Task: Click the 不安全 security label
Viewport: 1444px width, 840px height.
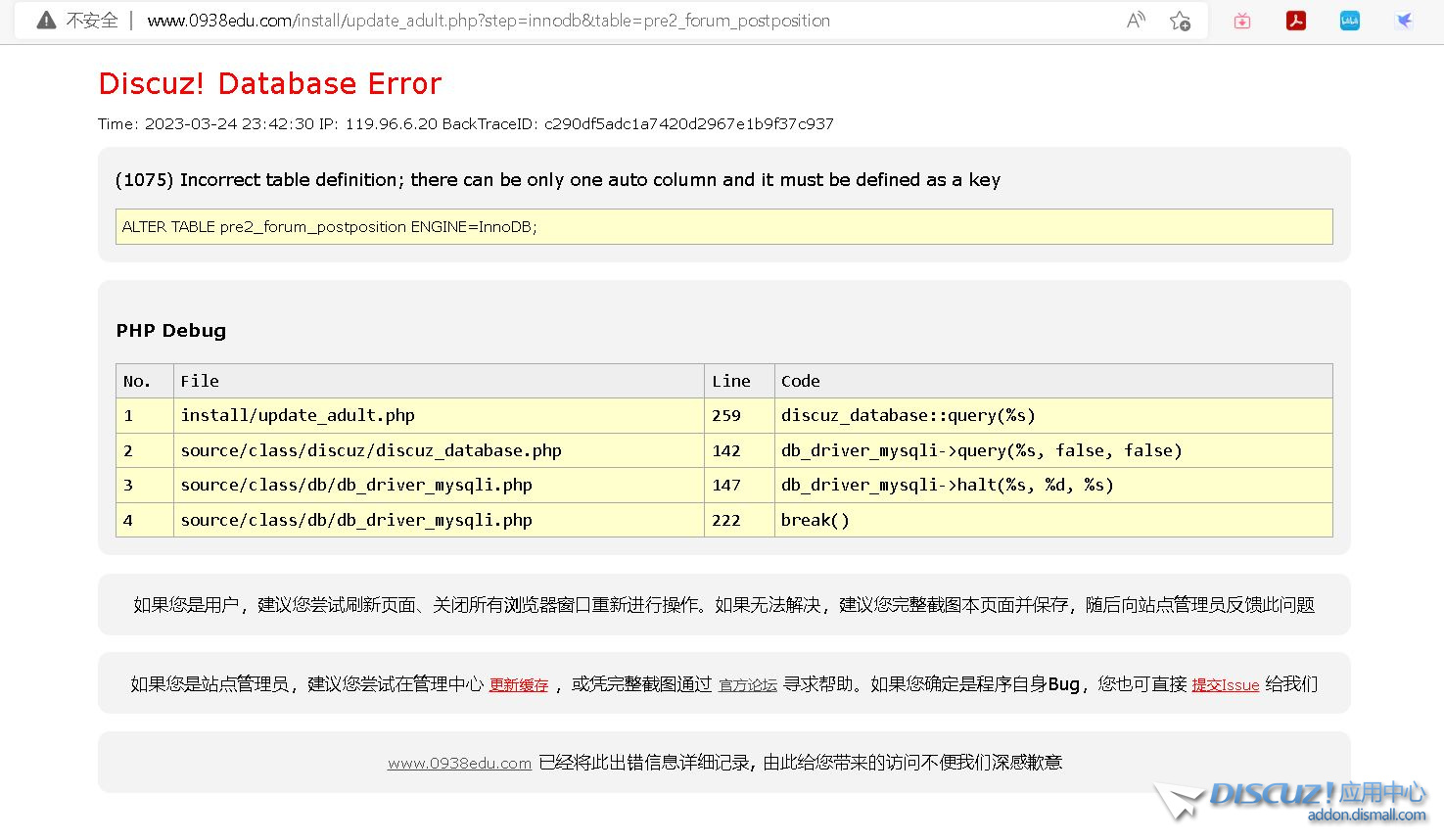Action: tap(92, 21)
